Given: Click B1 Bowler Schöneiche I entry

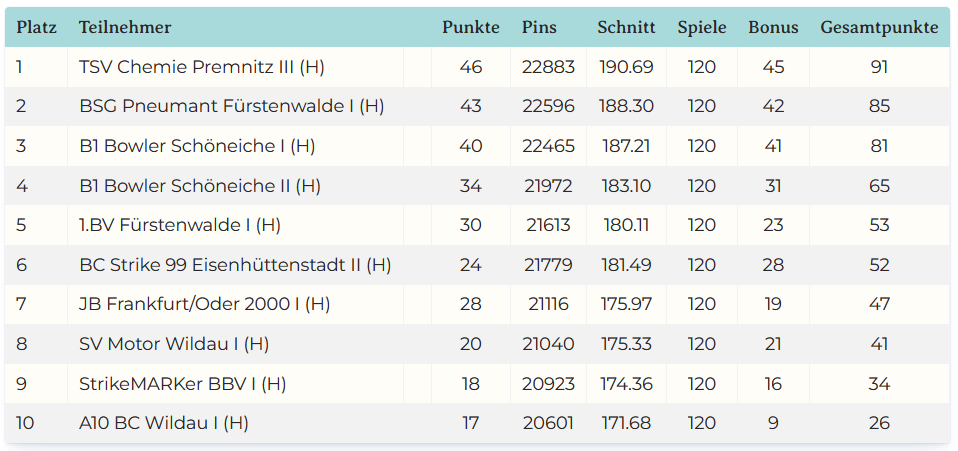Looking at the screenshot, I should pyautogui.click(x=197, y=146).
